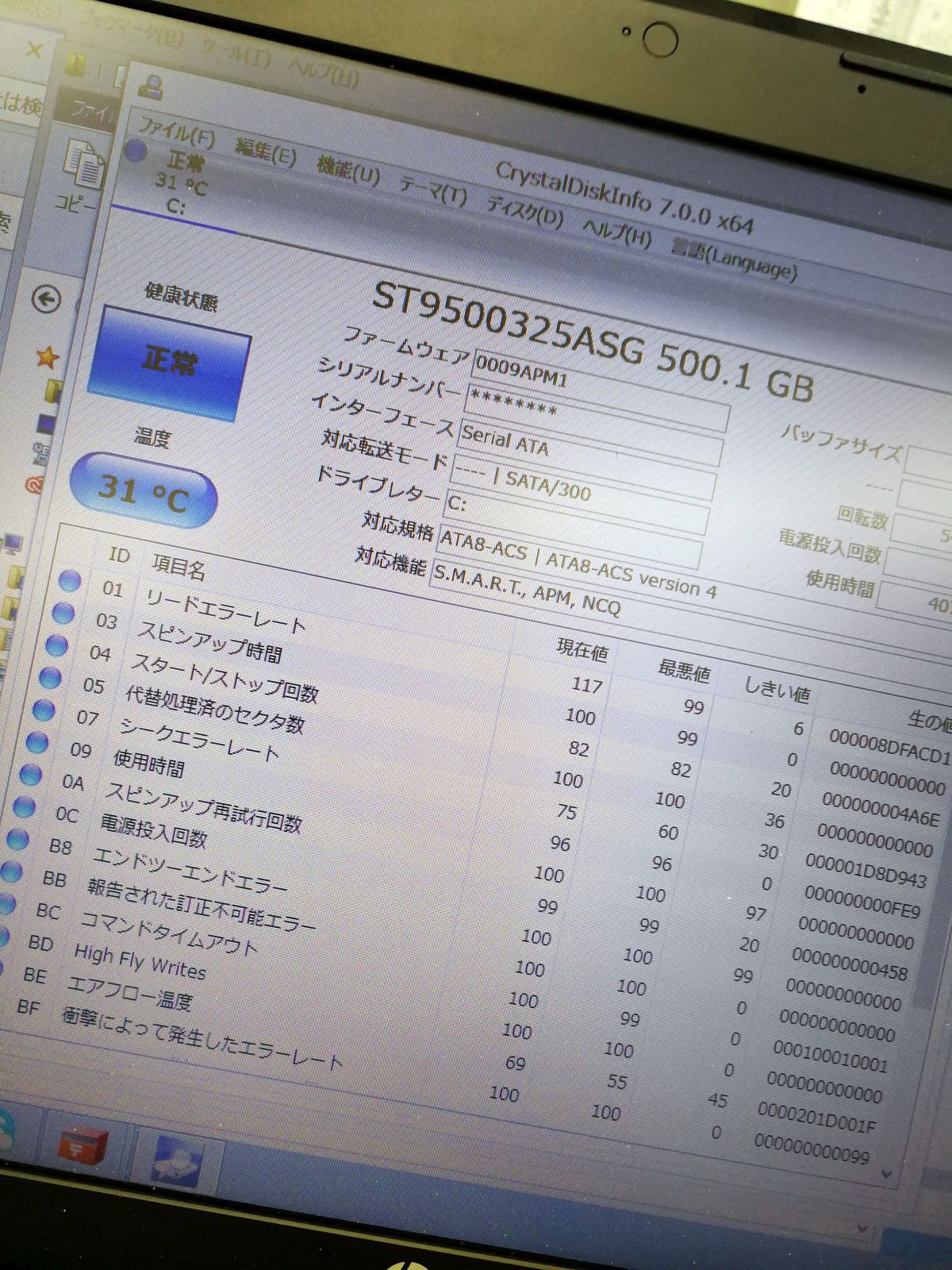Click the ST9500325ASG 500.1 GB drive title
This screenshot has height=1270, width=952.
pos(593,341)
